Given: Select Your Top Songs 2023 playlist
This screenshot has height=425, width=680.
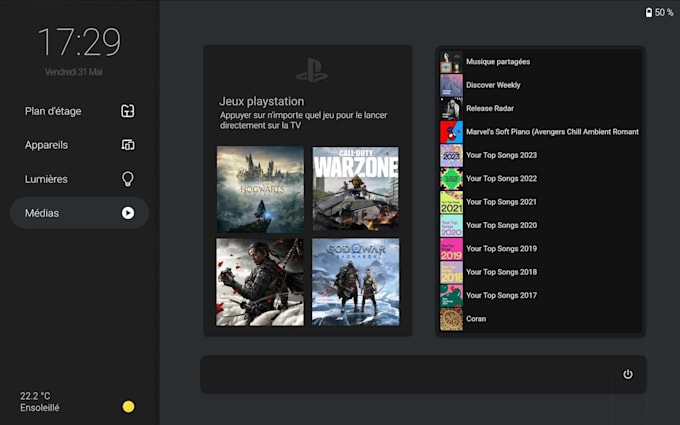Looking at the screenshot, I should (x=540, y=155).
